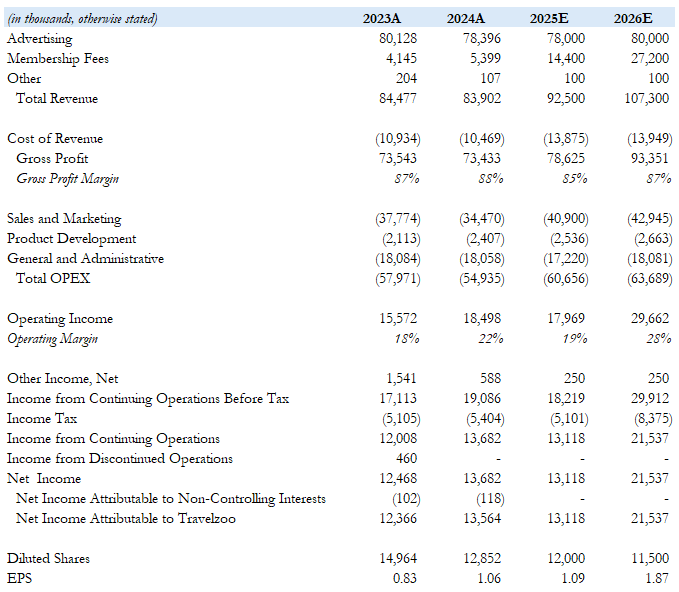This screenshot has height=592, width=679.
Task: Click the General and Administrative label
Action: coord(85,259)
